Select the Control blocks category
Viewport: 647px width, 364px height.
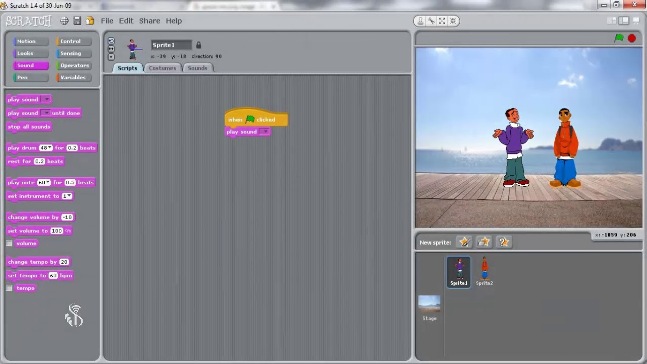pyautogui.click(x=74, y=41)
